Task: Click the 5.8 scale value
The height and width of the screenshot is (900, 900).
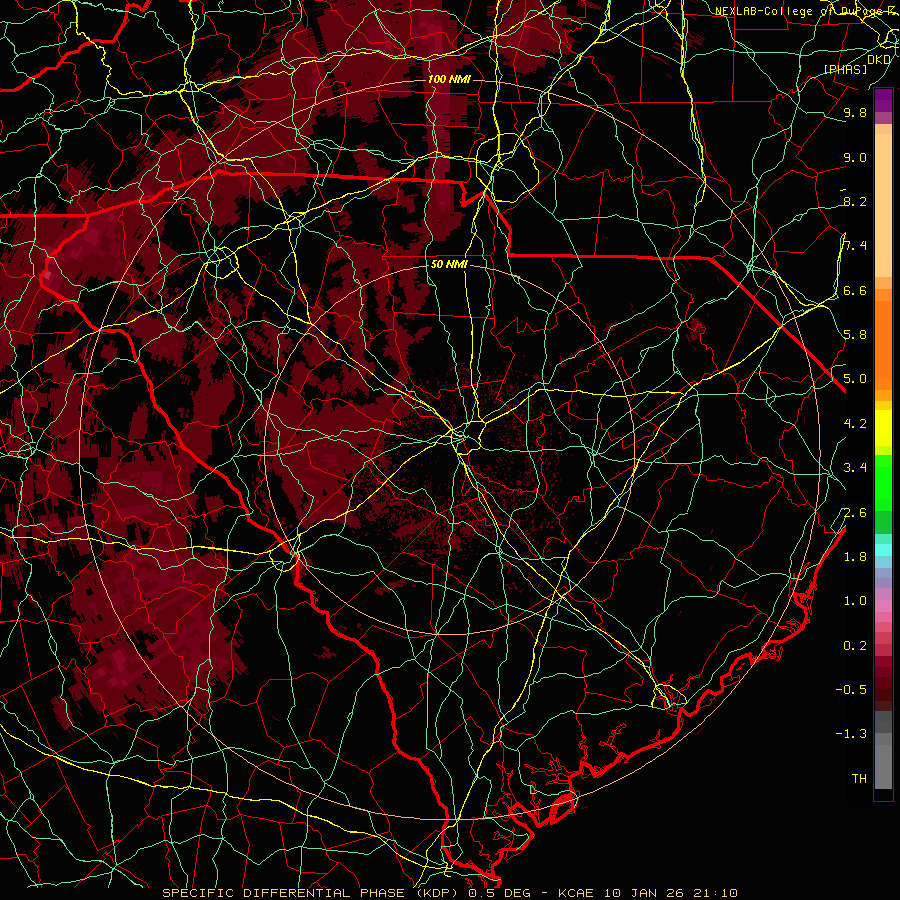Action: tap(855, 335)
